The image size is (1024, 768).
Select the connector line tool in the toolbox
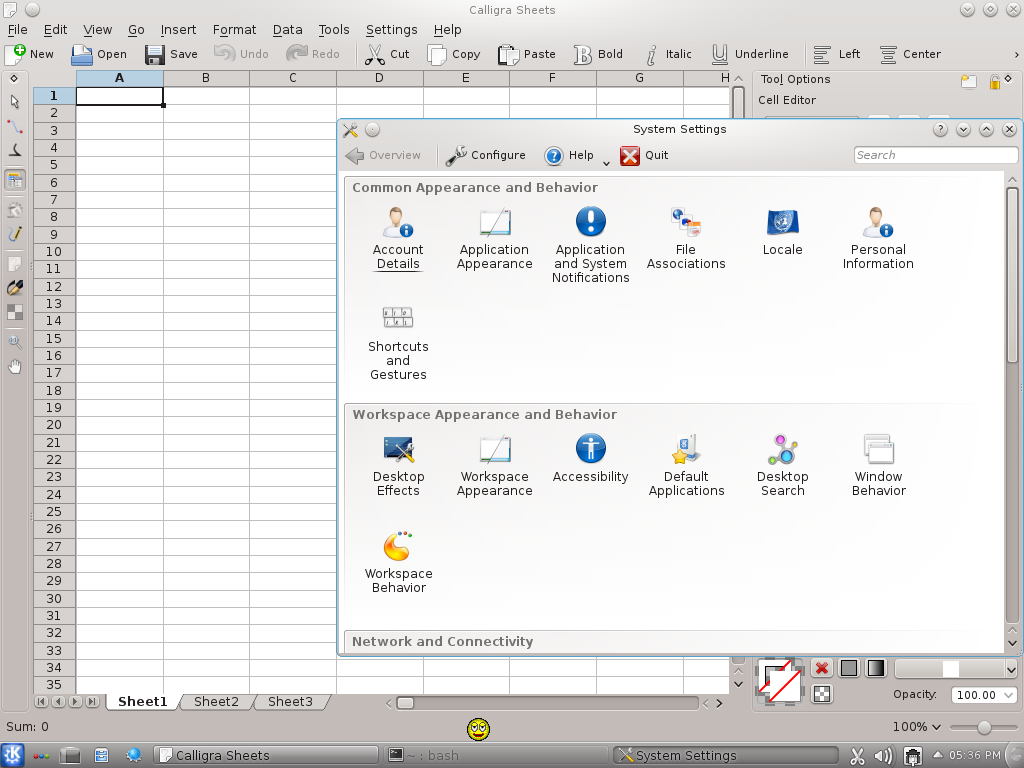point(14,125)
